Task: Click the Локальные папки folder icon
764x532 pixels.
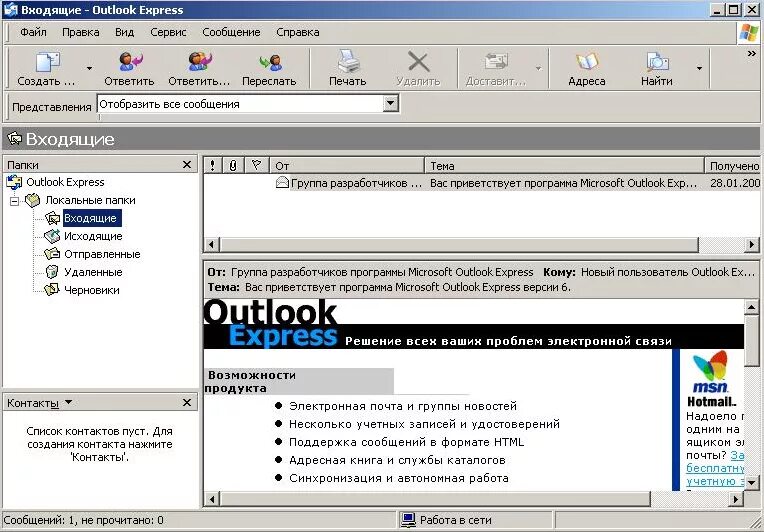Action: tap(33, 200)
